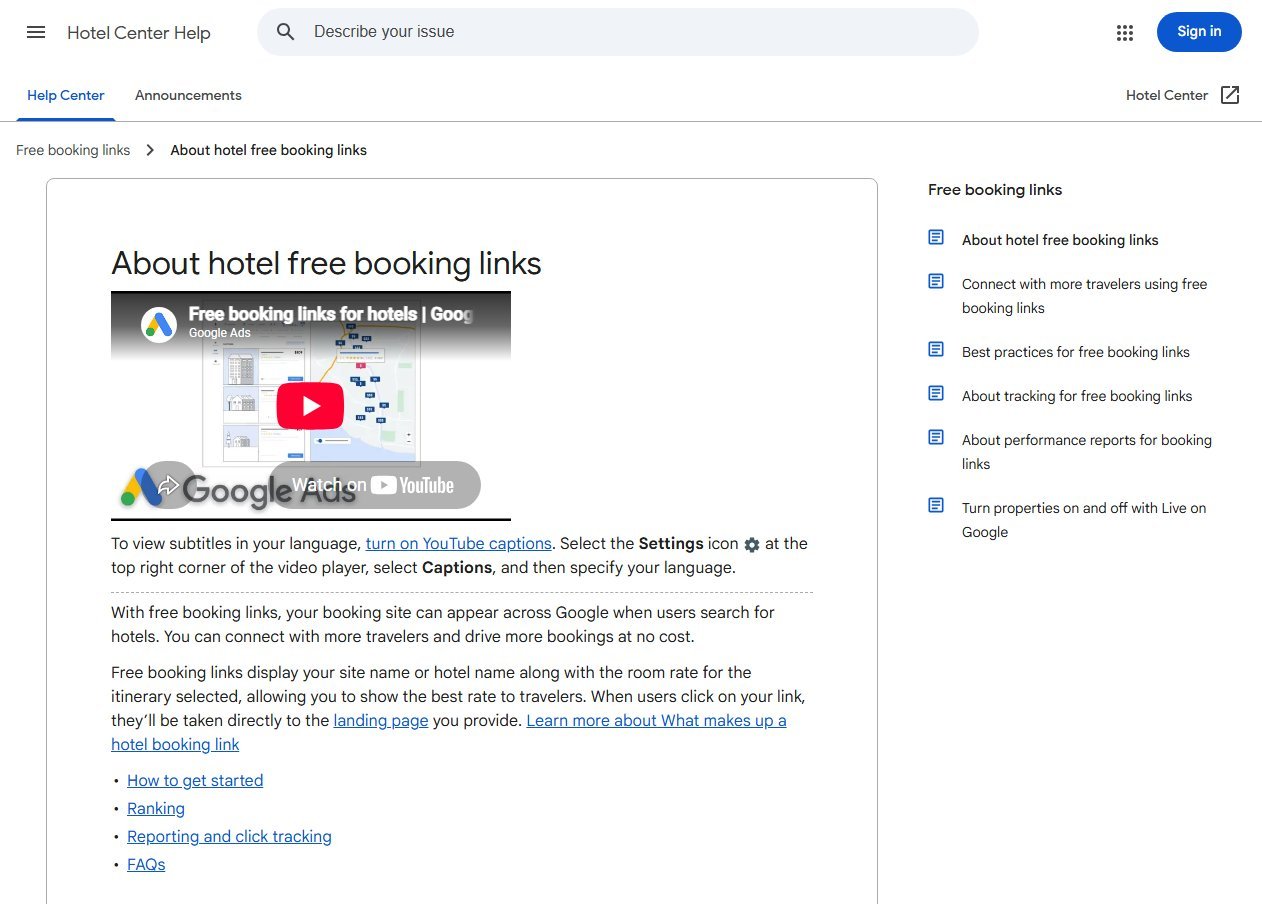Click the Hotel Center external-link icon
Image resolution: width=1262 pixels, height=904 pixels.
pos(1230,95)
